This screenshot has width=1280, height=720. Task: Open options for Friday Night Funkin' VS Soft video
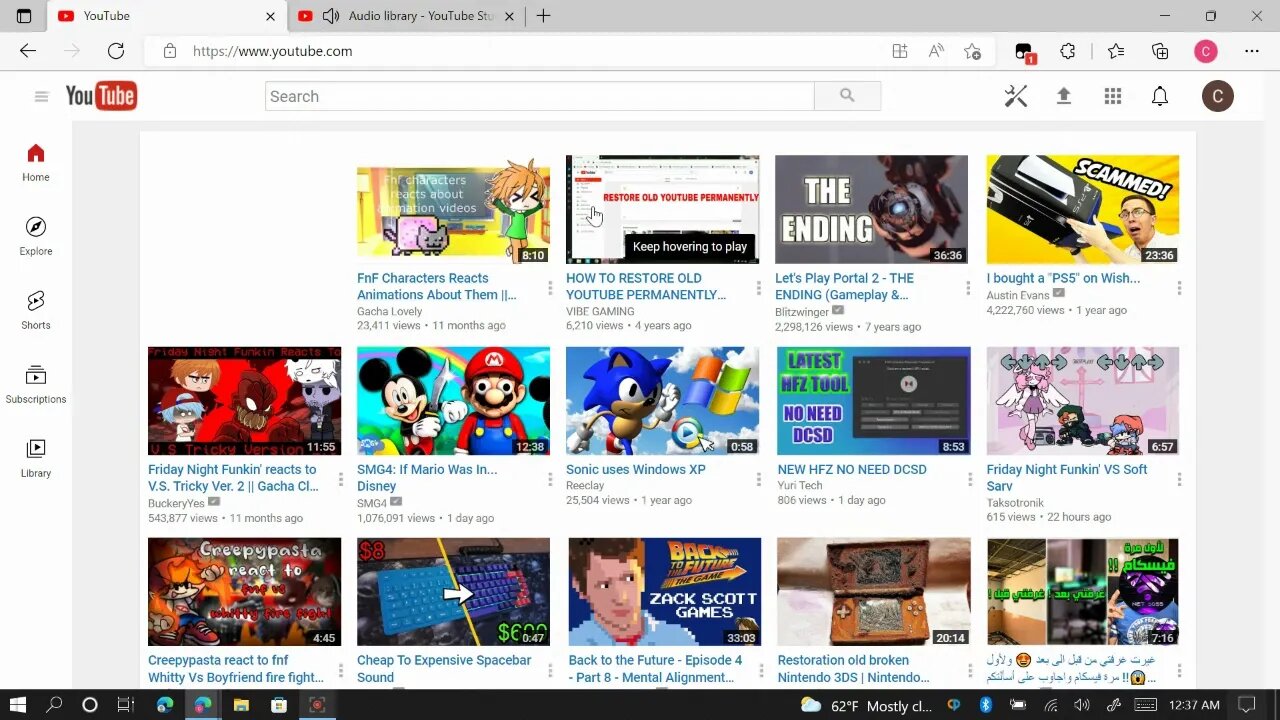click(x=1179, y=479)
